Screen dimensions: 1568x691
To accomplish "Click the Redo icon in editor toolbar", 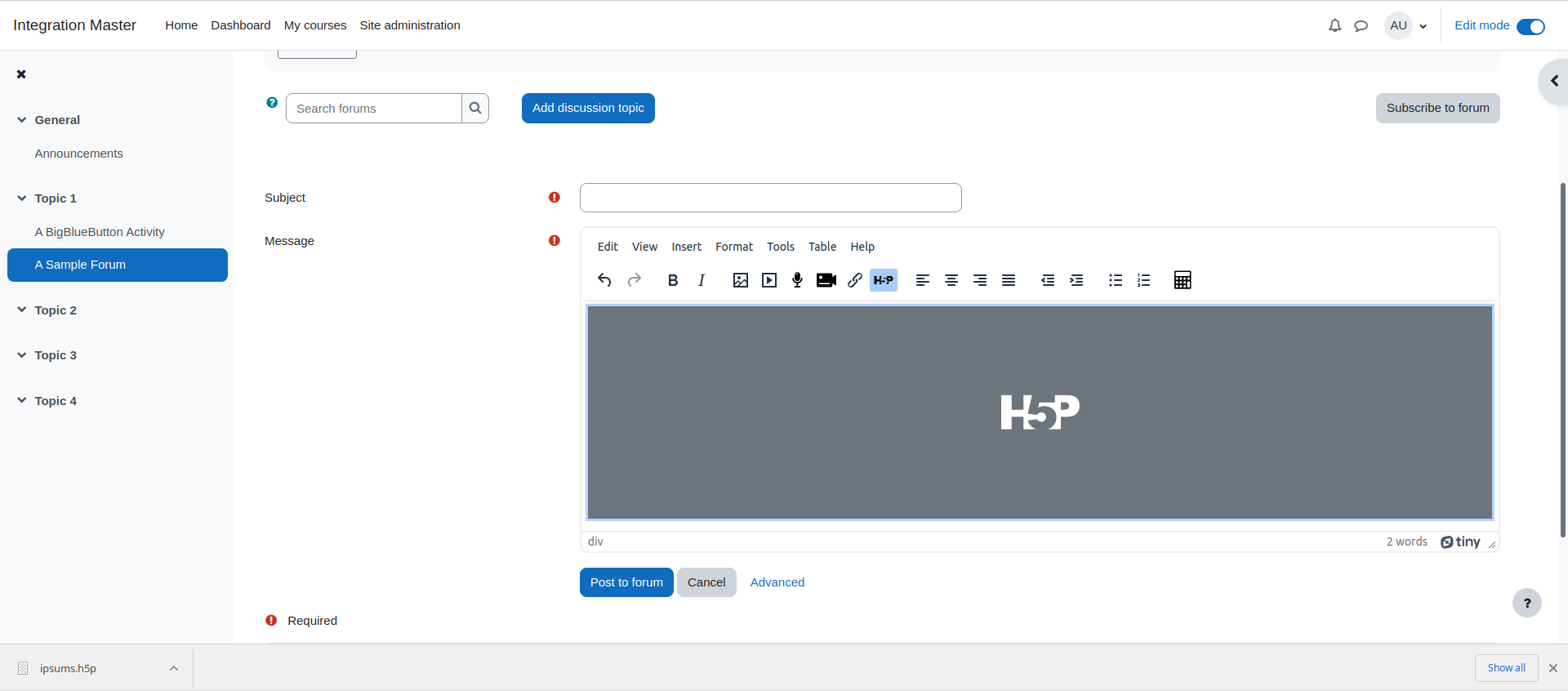I will click(634, 280).
